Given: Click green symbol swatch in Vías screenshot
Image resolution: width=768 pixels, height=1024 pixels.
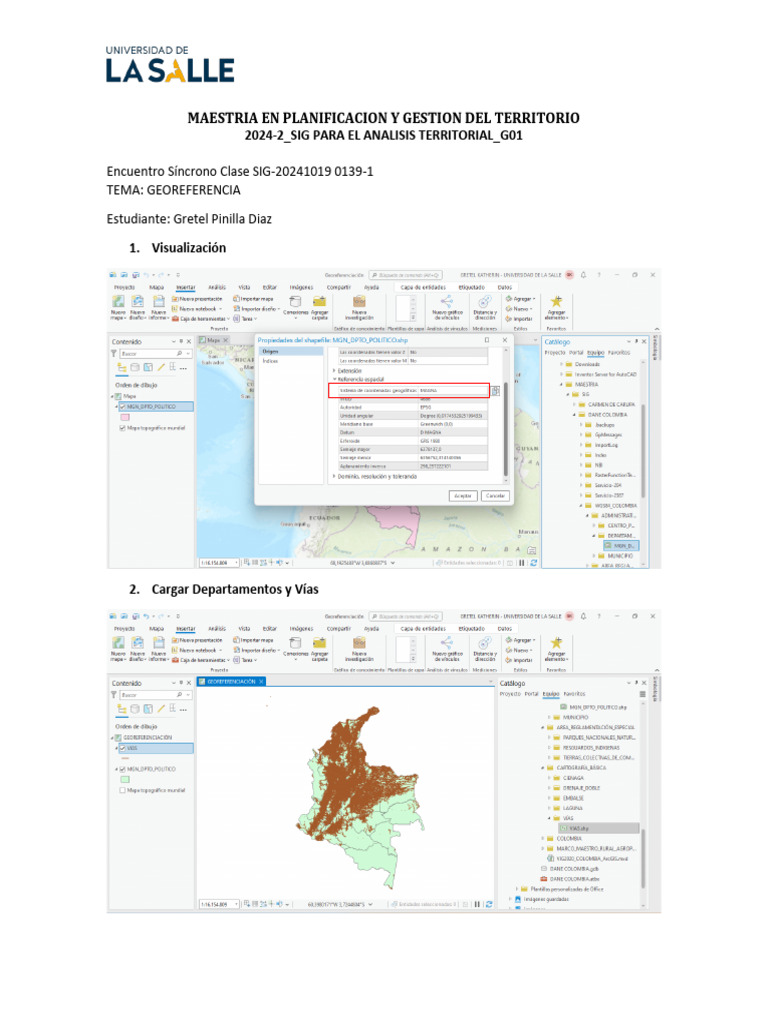Looking at the screenshot, I should (125, 779).
